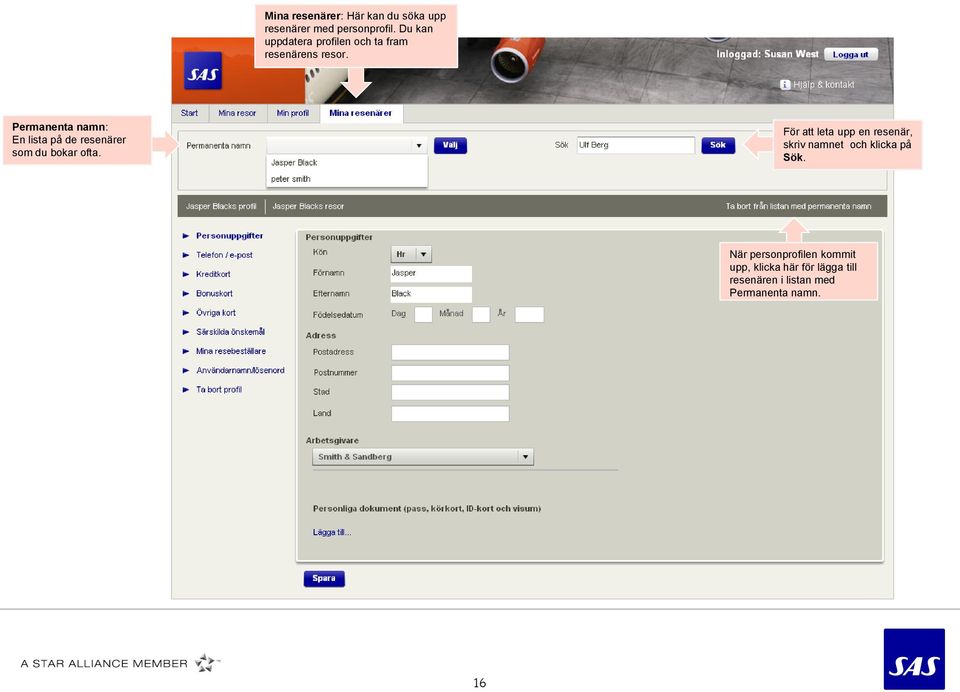Open Personuppgifter in the side menu
This screenshot has width=960, height=692.
click(230, 236)
